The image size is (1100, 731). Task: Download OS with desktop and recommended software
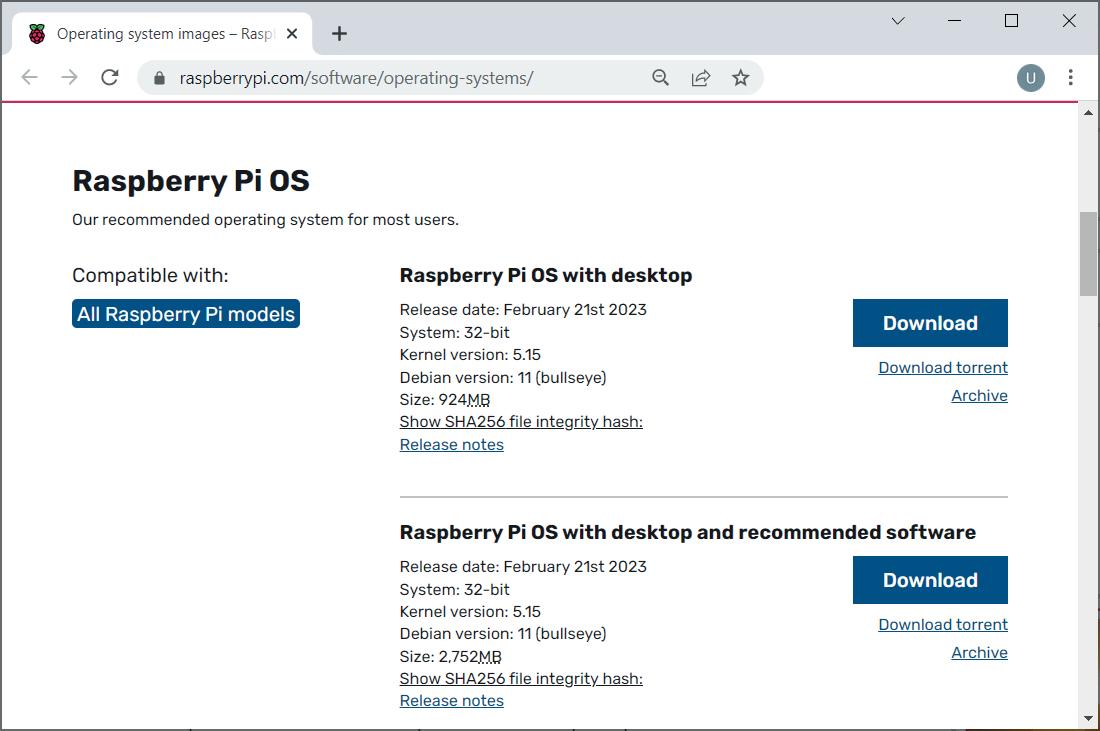click(930, 579)
